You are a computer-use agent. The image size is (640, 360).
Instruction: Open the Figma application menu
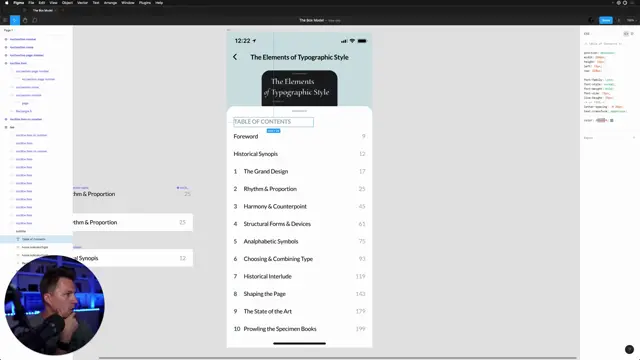pos(19,3)
